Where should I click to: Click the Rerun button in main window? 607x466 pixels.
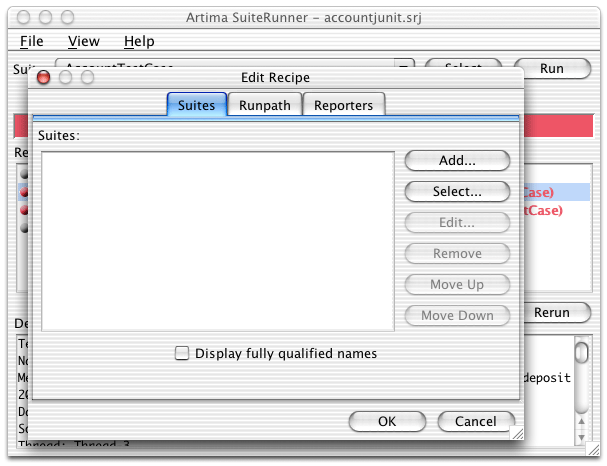point(557,312)
